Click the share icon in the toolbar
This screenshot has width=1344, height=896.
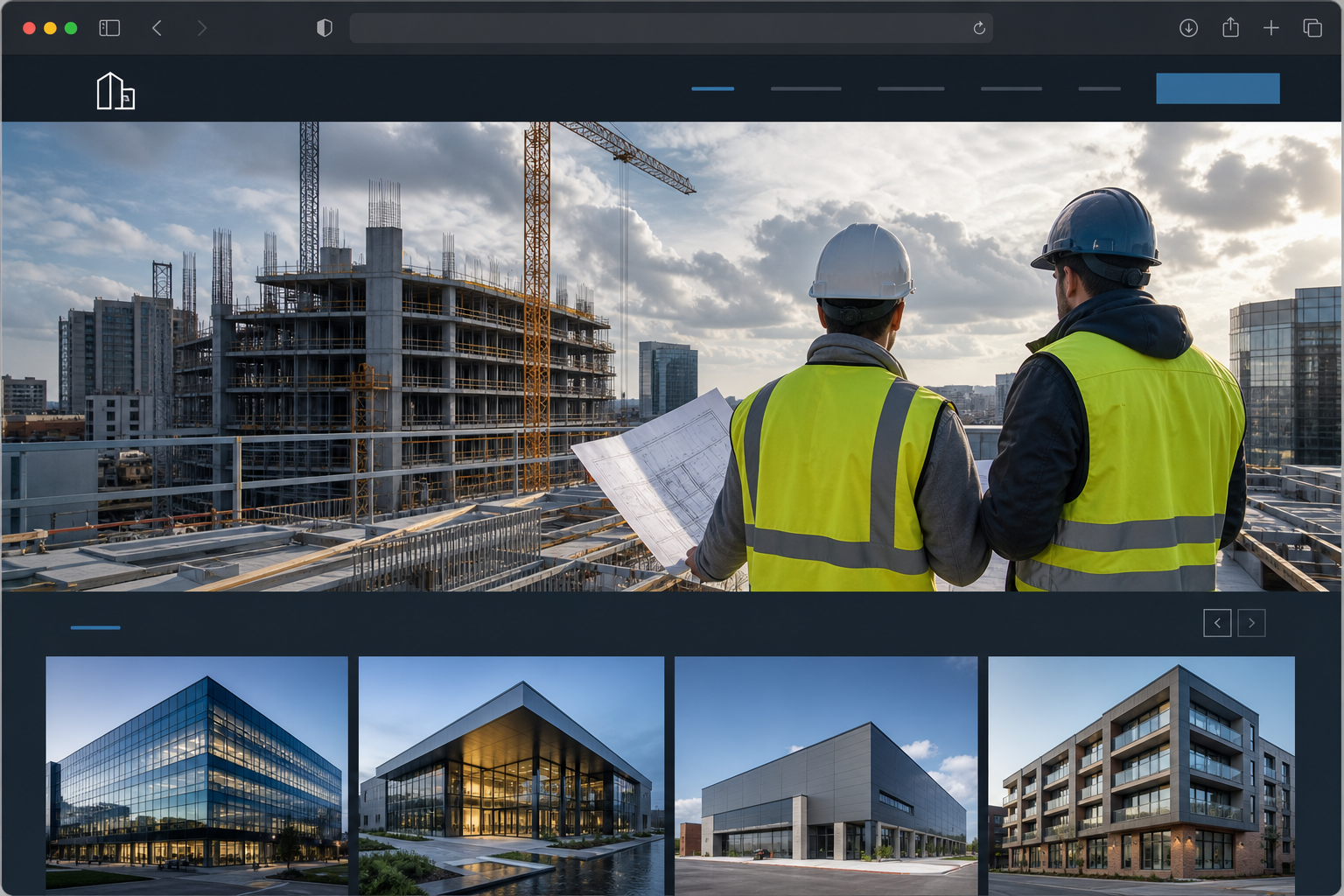click(1230, 27)
